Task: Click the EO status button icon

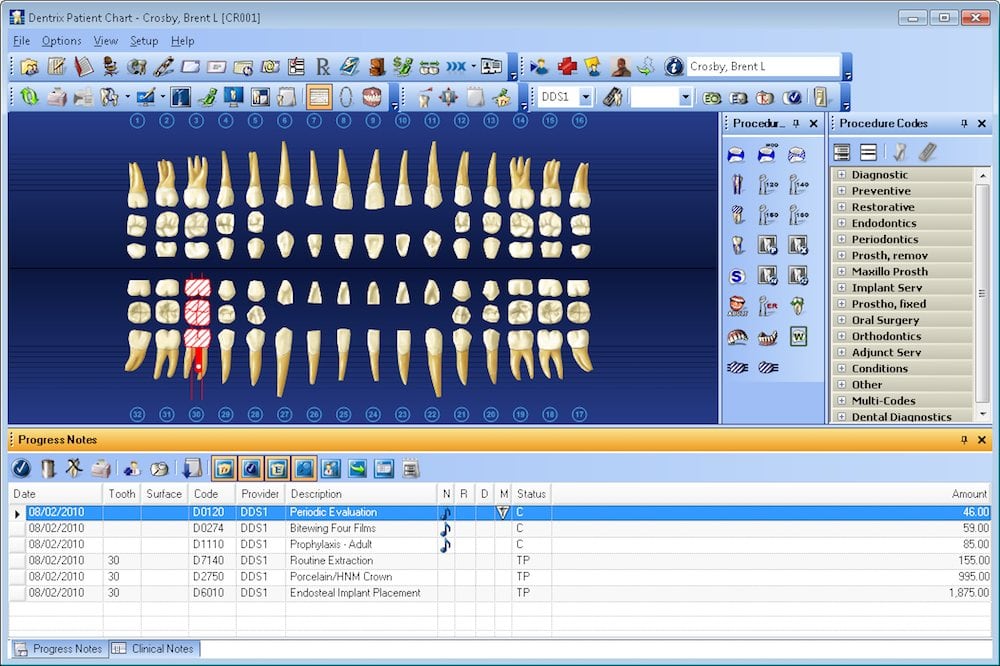Action: [x=712, y=98]
